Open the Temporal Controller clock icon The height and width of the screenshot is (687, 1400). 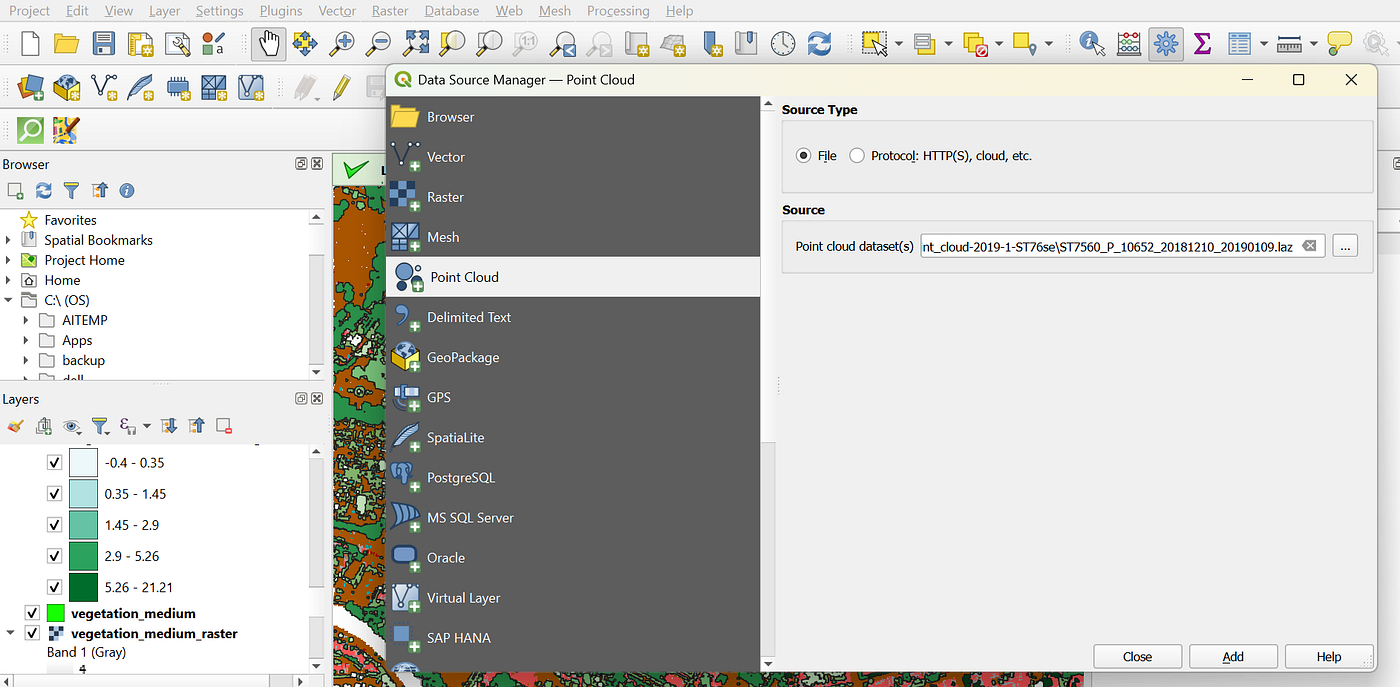click(x=783, y=43)
